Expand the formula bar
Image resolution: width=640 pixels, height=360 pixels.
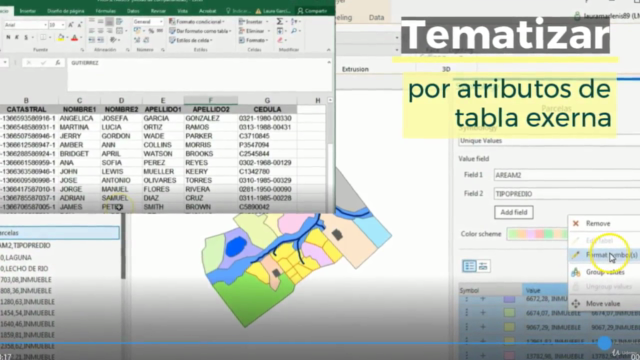click(329, 62)
